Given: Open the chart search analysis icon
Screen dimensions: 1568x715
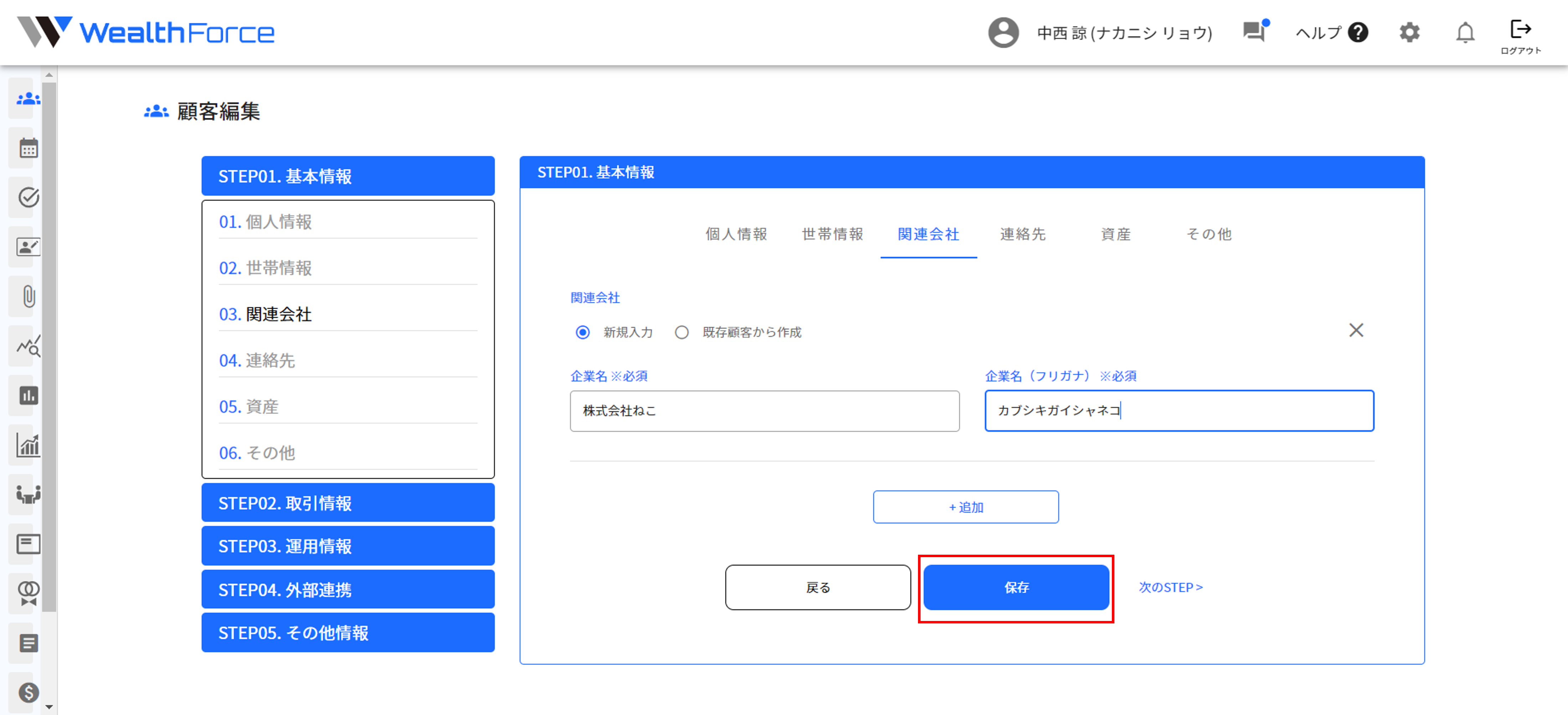Looking at the screenshot, I should [x=28, y=346].
